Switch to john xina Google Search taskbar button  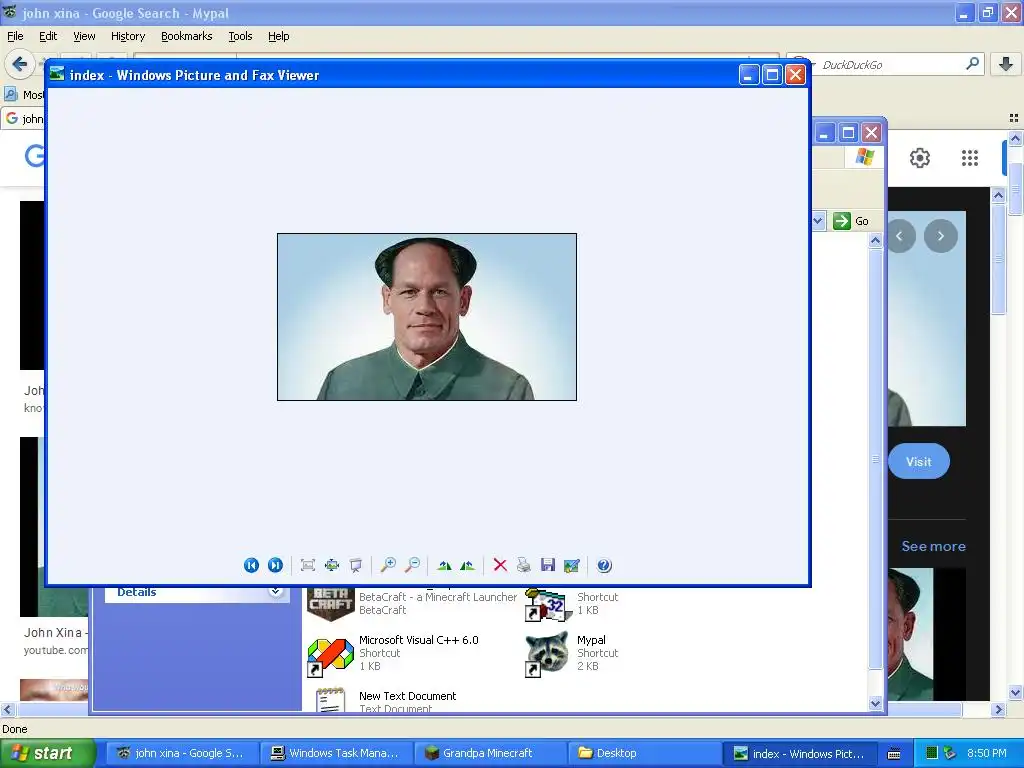pos(182,753)
